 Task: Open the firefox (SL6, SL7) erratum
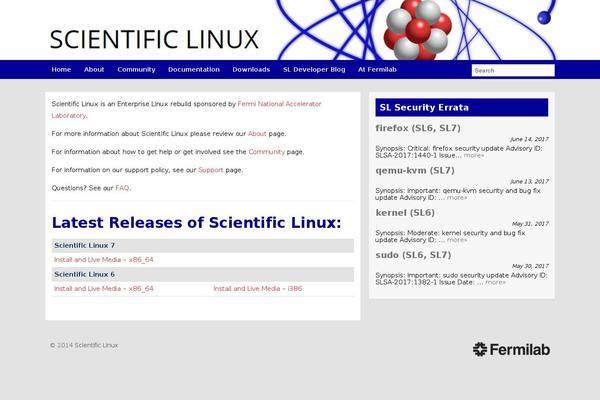(x=418, y=128)
